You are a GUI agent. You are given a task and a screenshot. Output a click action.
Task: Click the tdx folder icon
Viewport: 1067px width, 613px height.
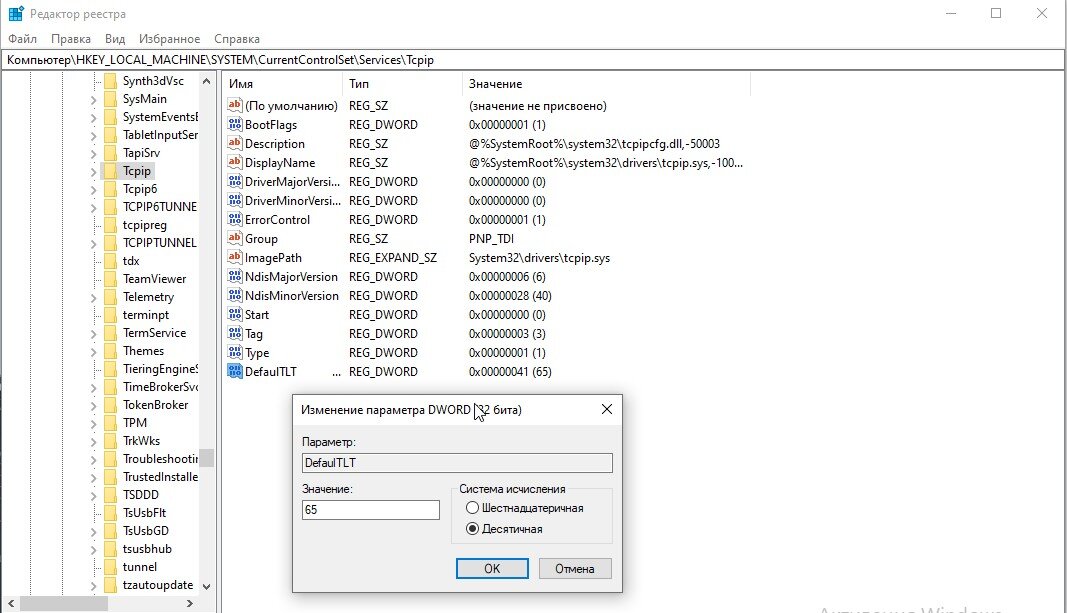(110, 261)
